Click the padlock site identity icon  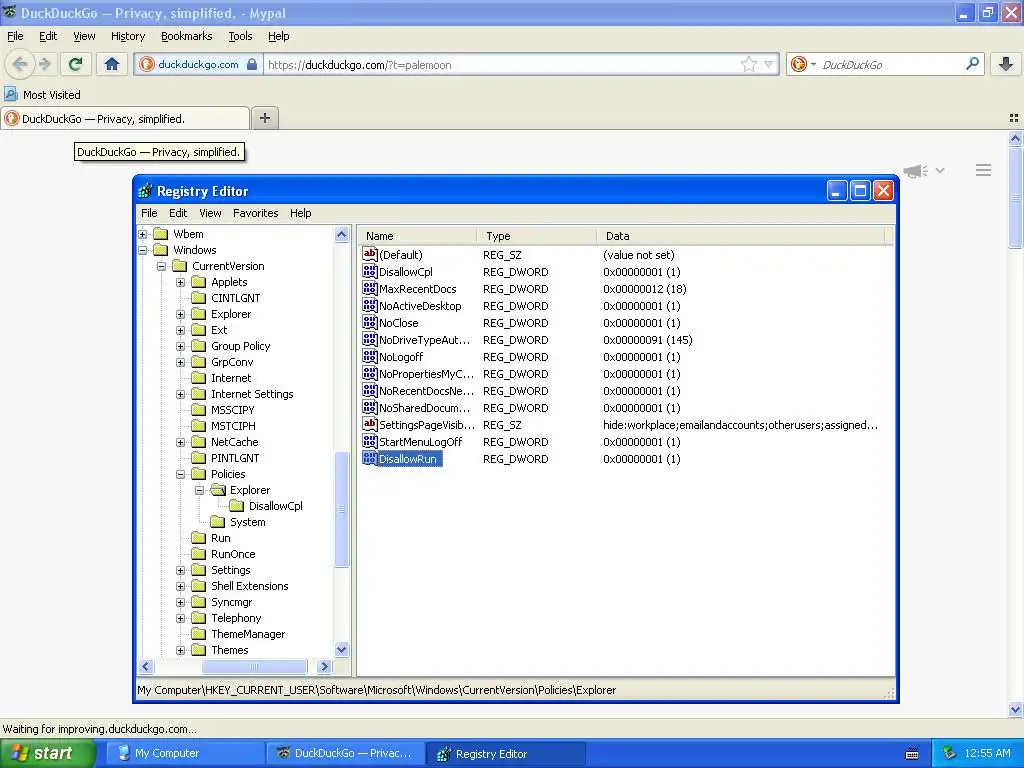point(252,64)
